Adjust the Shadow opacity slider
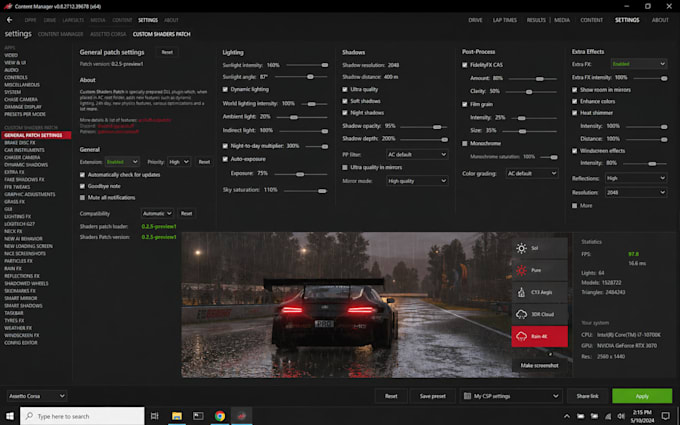Image resolution: width=680 pixels, height=425 pixels. 423,127
